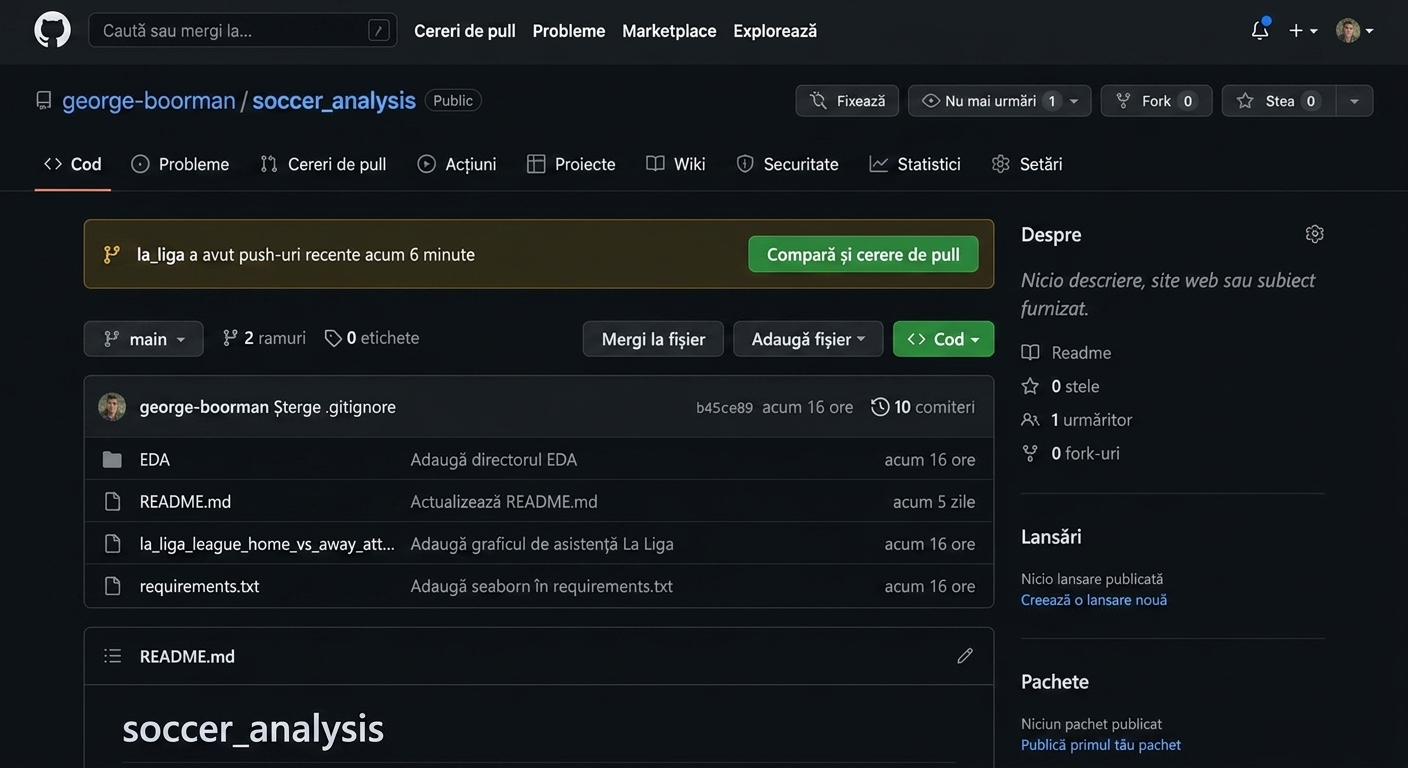The height and width of the screenshot is (768, 1408).
Task: Open the Proiecte tab
Action: click(571, 164)
